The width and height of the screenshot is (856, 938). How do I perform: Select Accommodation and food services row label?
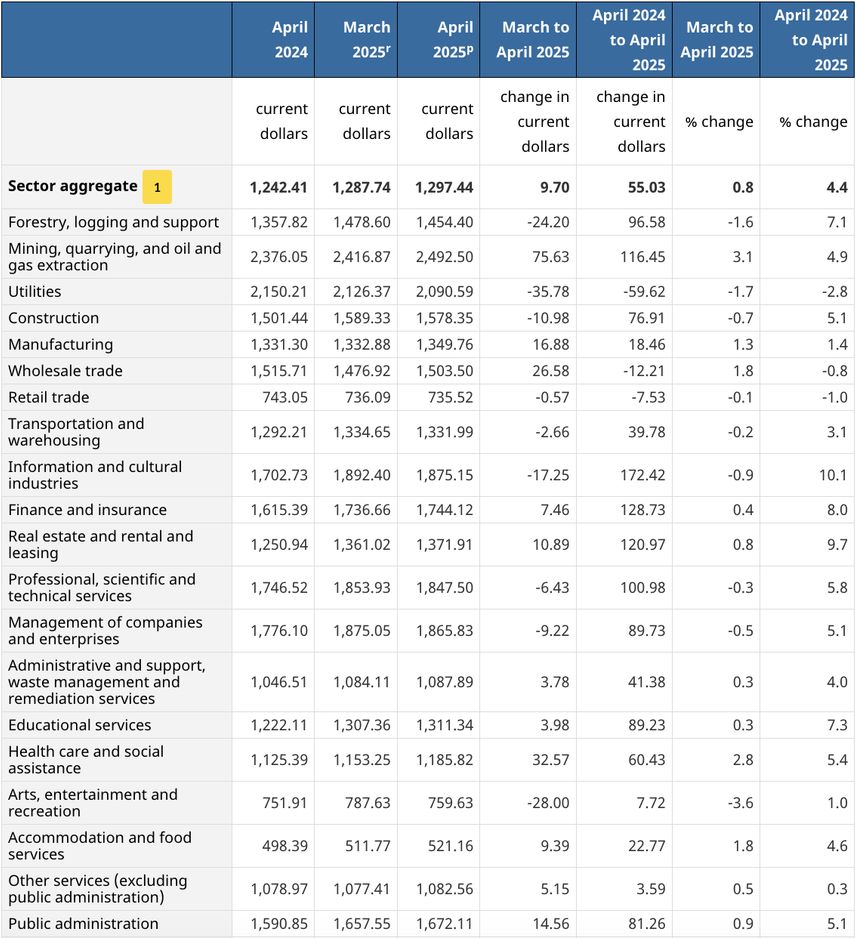pos(99,846)
